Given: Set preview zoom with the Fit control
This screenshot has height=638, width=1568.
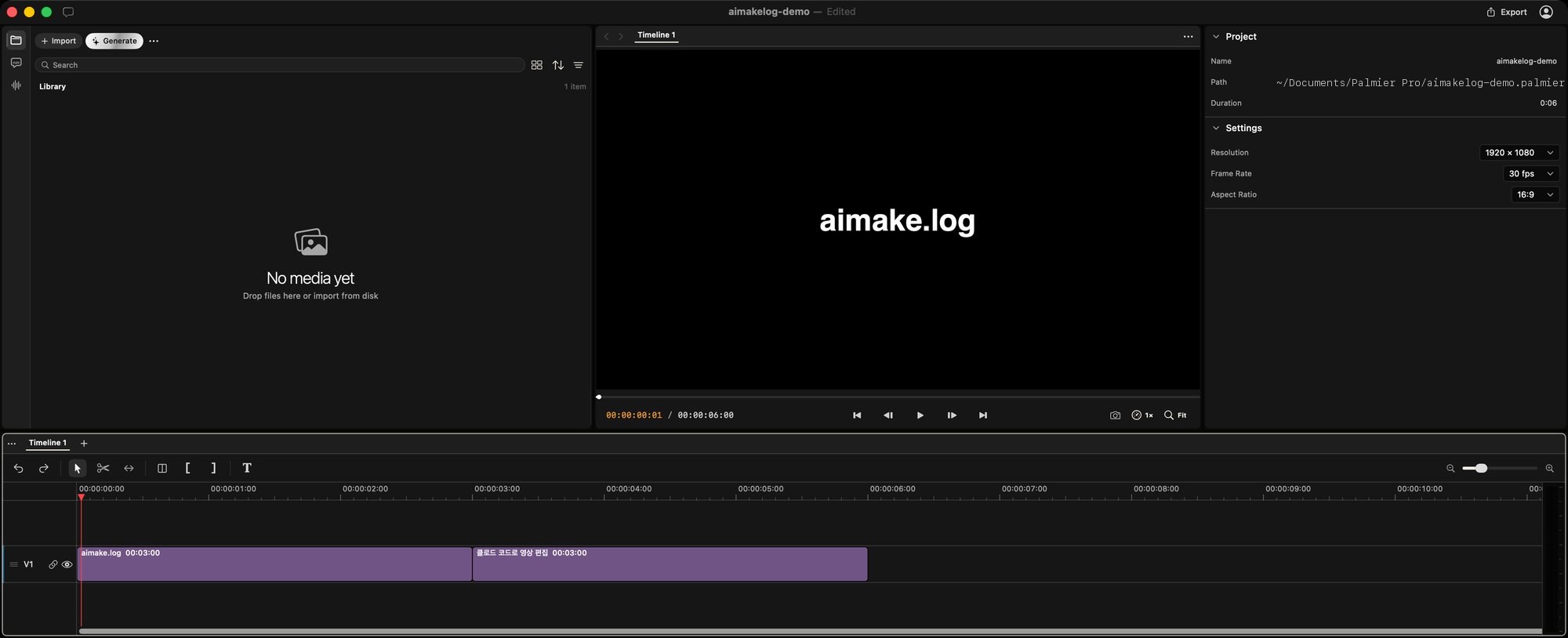Looking at the screenshot, I should [1175, 415].
